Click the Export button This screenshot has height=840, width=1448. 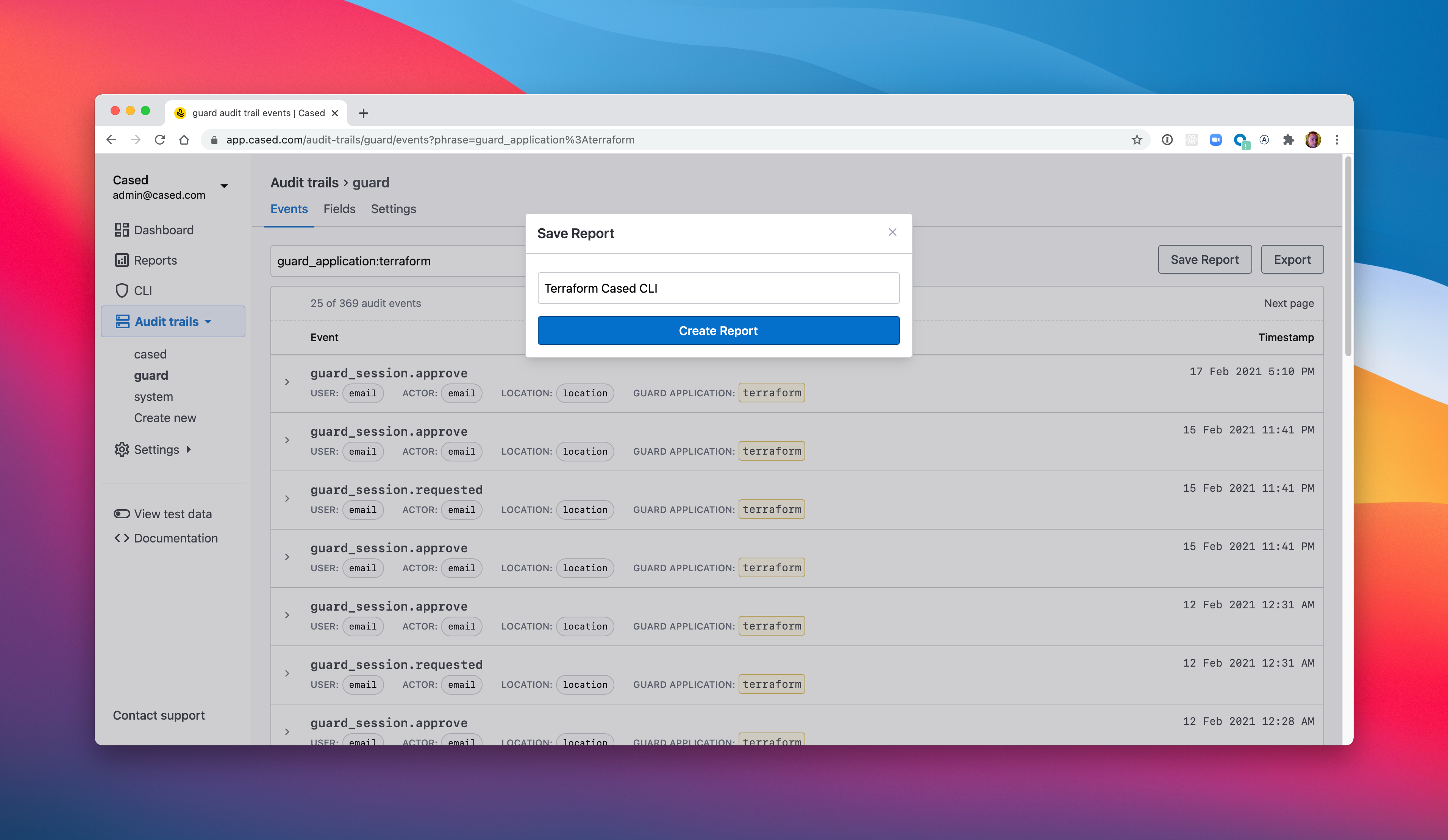click(x=1292, y=260)
